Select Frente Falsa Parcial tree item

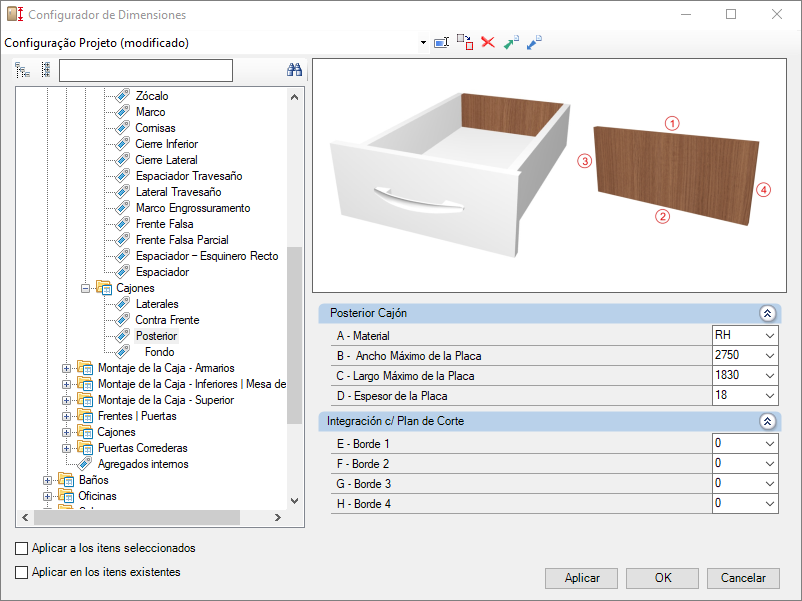pos(182,240)
